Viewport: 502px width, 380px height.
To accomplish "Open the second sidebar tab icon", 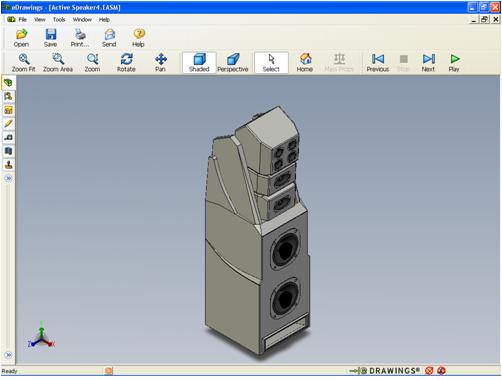I will (x=8, y=96).
